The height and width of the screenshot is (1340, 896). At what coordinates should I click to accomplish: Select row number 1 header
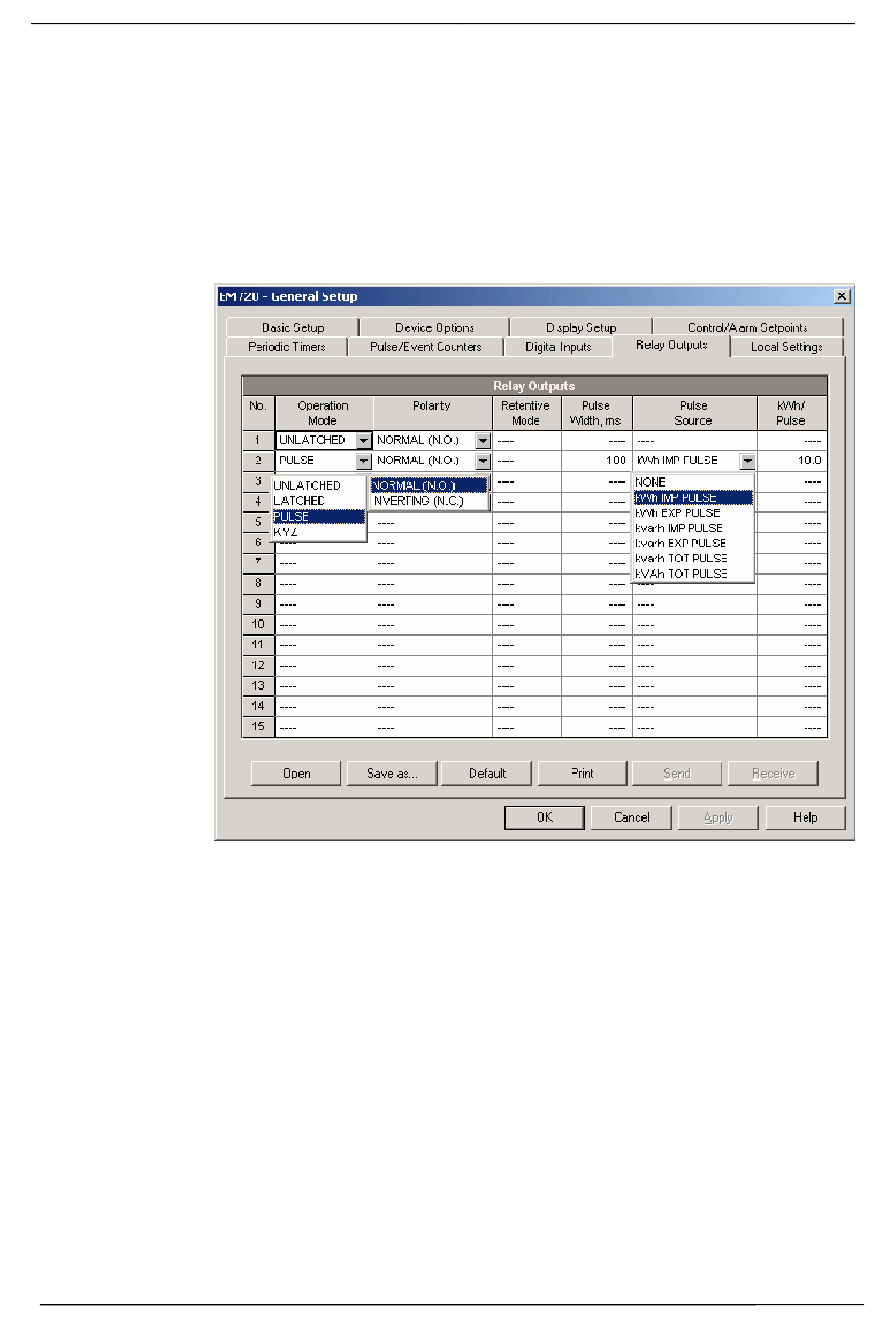coord(258,441)
